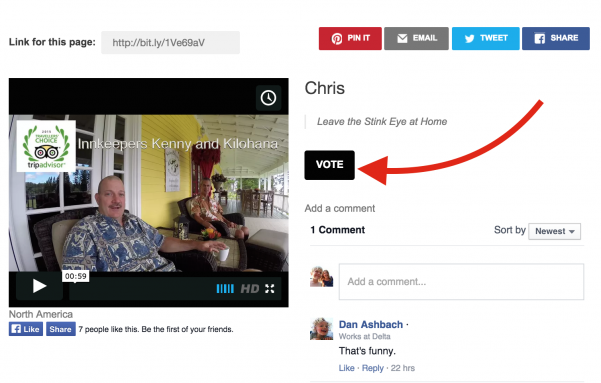Viewport: 601px width, 383px height.
Task: Open the Sort by Newest dropdown
Action: tap(554, 231)
